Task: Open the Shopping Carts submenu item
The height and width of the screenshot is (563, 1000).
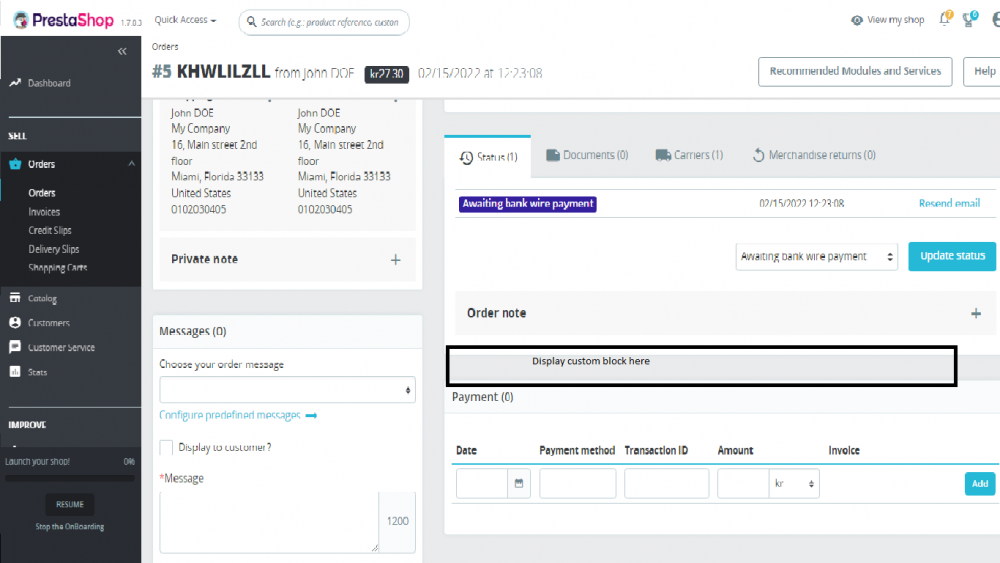Action: click(57, 268)
